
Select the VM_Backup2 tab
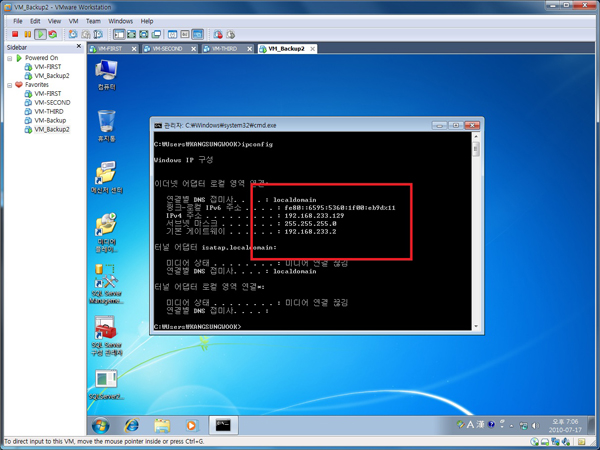click(x=286, y=49)
